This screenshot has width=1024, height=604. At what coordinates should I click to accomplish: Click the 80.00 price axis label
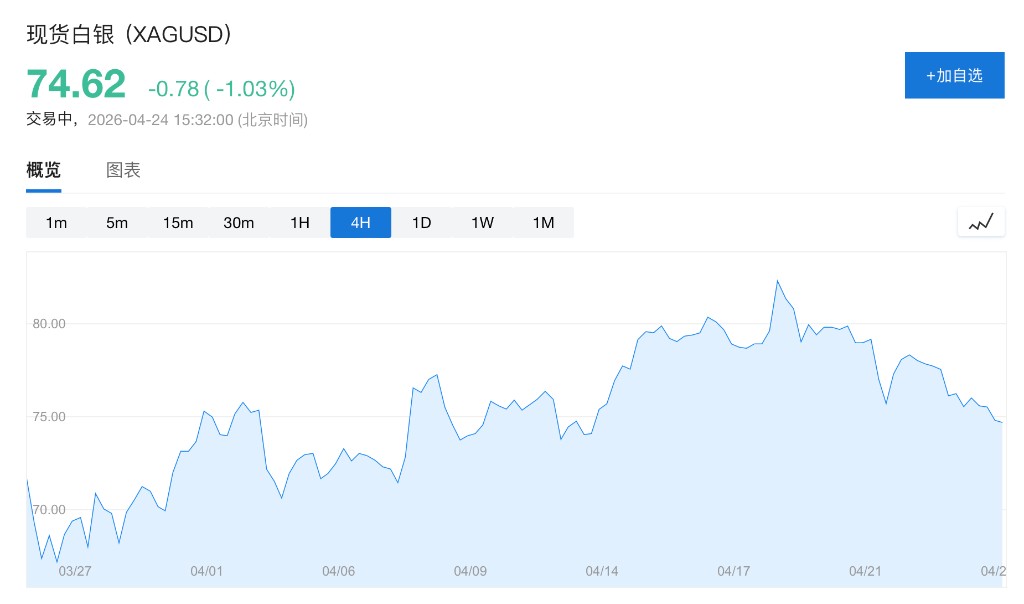coord(48,324)
